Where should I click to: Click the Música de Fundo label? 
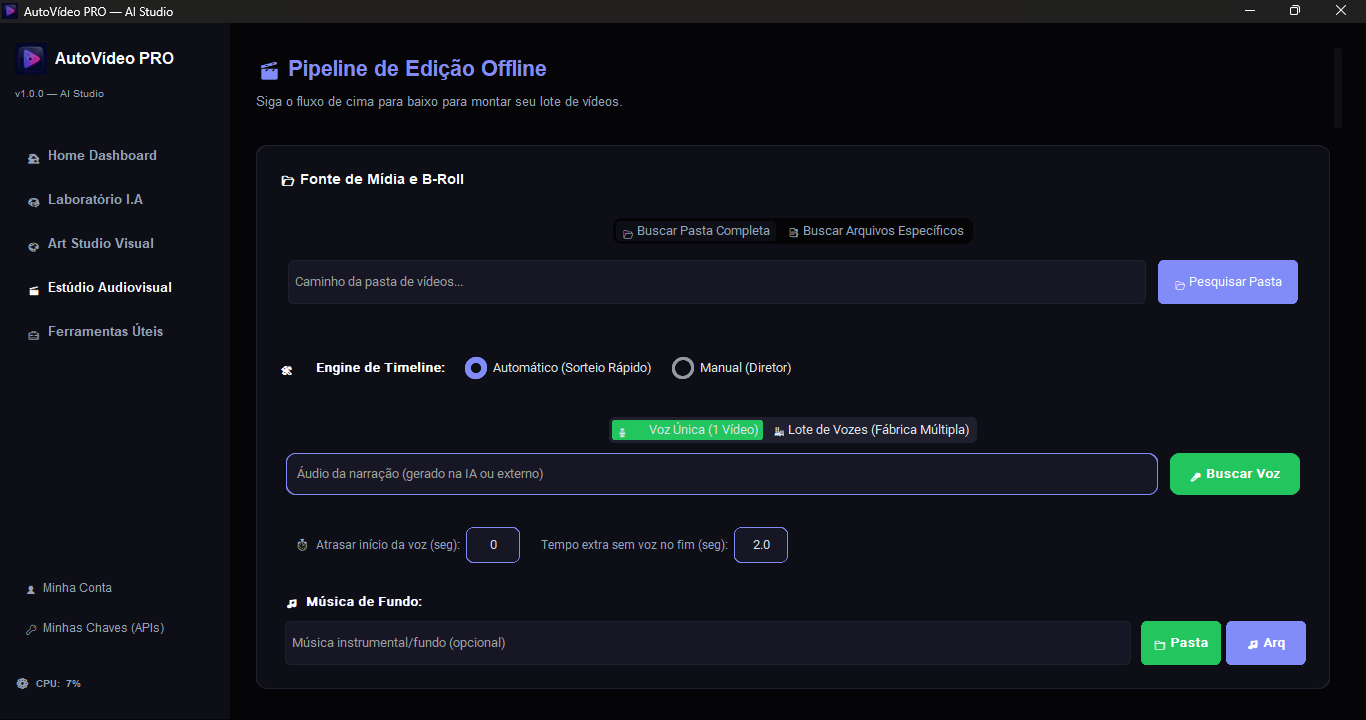click(364, 602)
